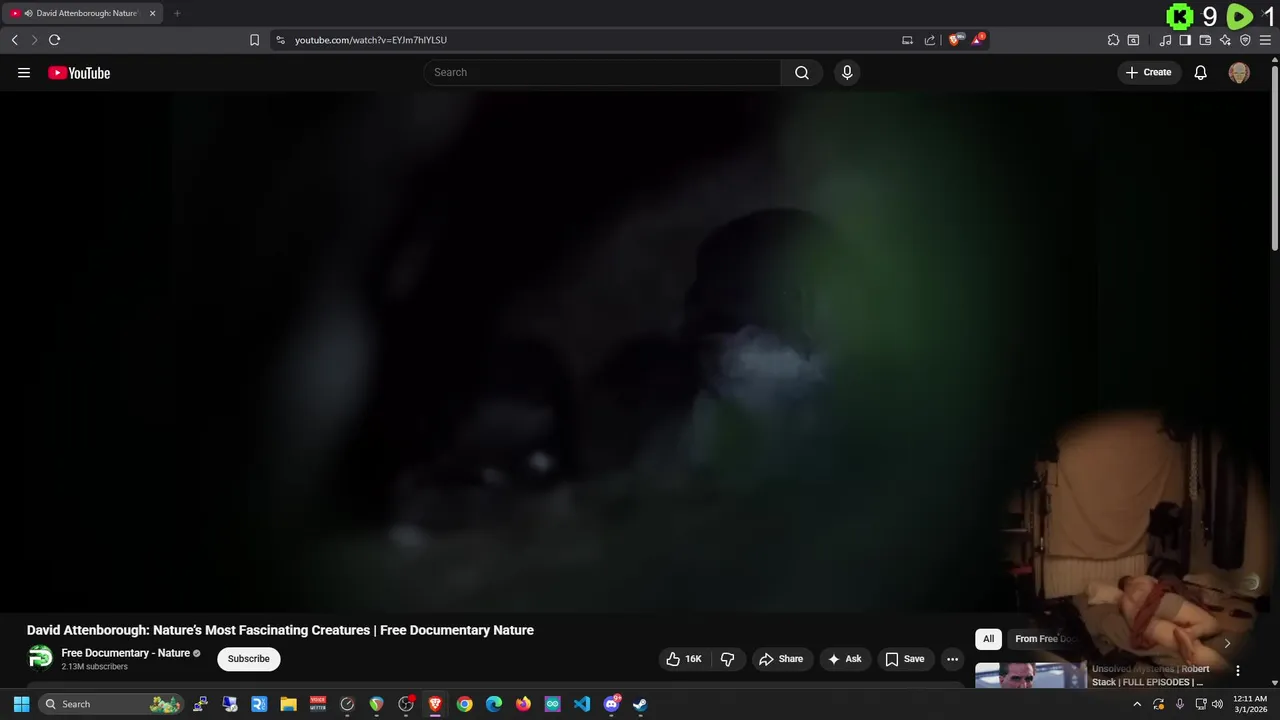Open Firefox from the taskbar

pyautogui.click(x=523, y=704)
